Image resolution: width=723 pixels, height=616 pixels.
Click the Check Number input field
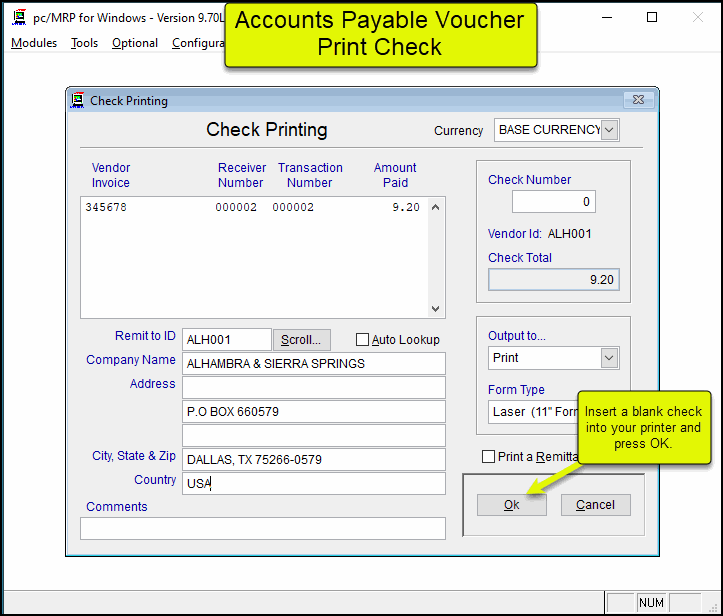553,202
